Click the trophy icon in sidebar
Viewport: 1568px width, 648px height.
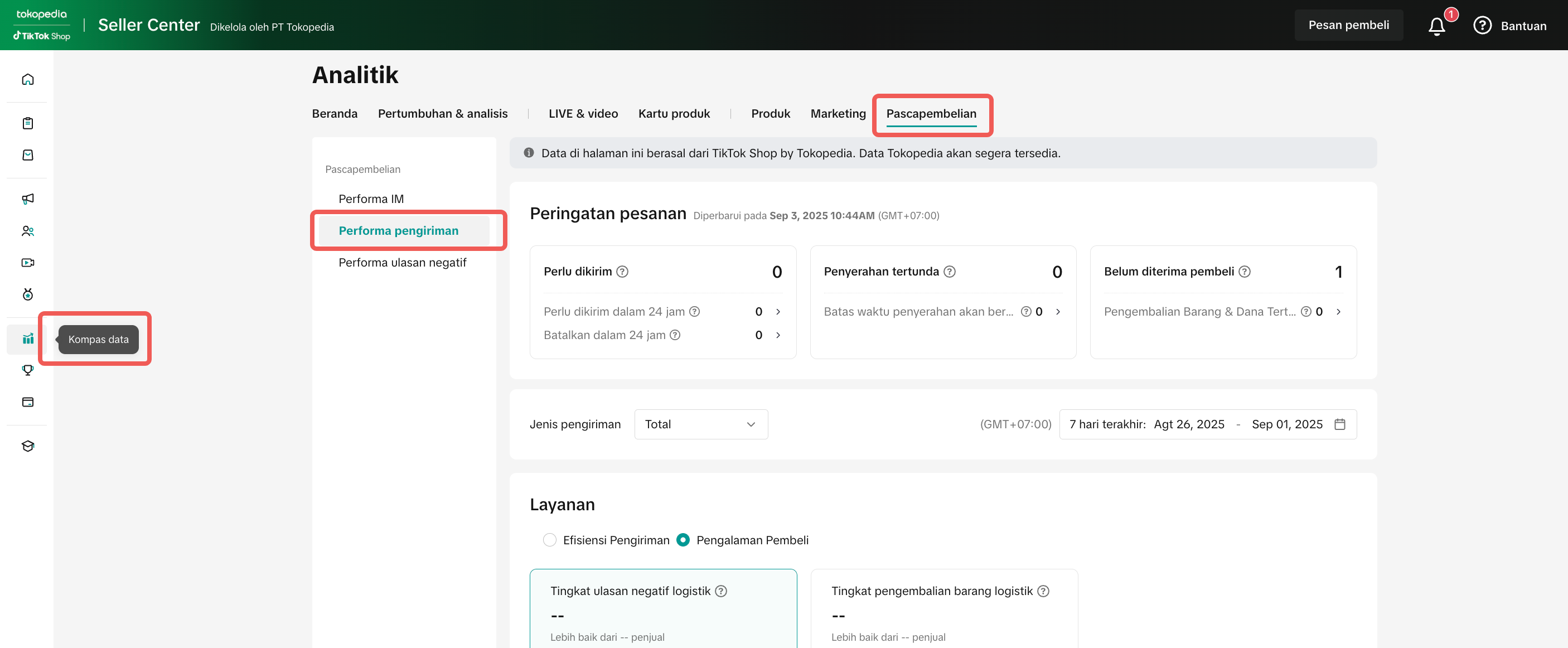(27, 370)
